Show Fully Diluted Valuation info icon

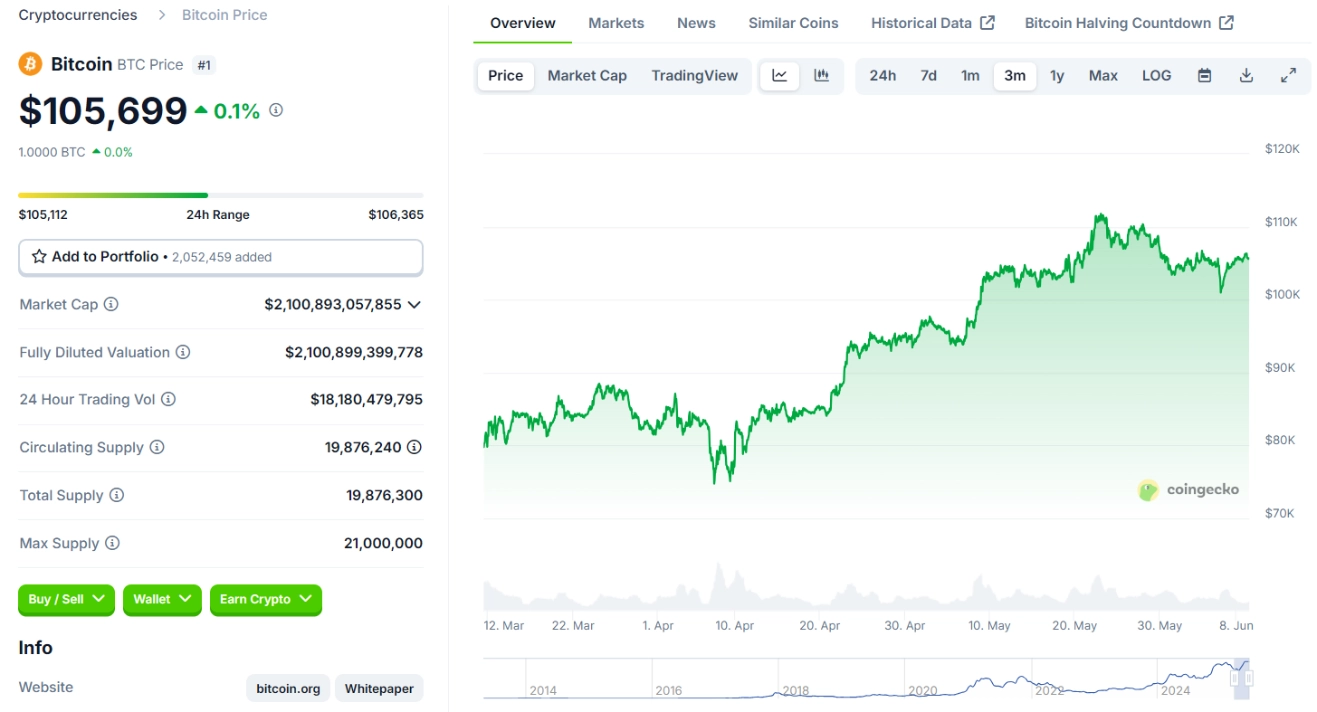tap(183, 352)
